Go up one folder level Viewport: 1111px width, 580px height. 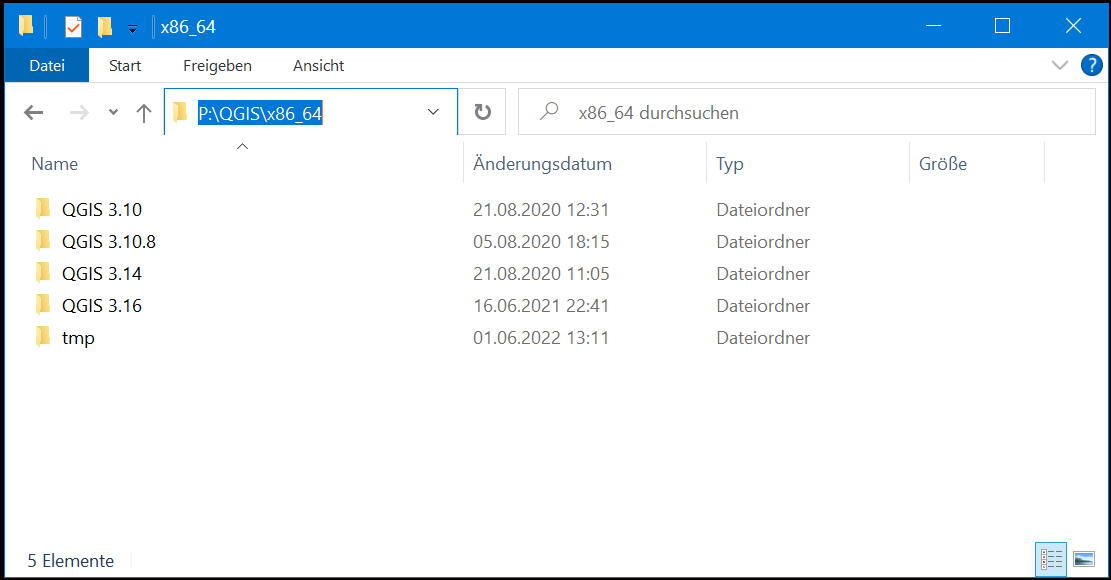(x=144, y=113)
